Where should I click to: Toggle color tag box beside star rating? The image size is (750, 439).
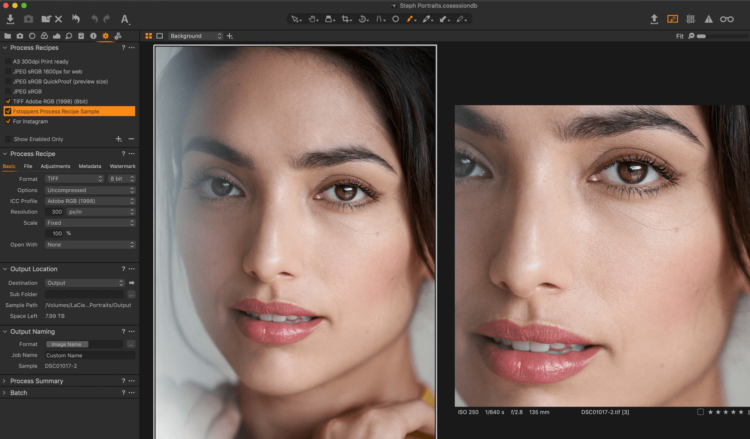click(700, 412)
